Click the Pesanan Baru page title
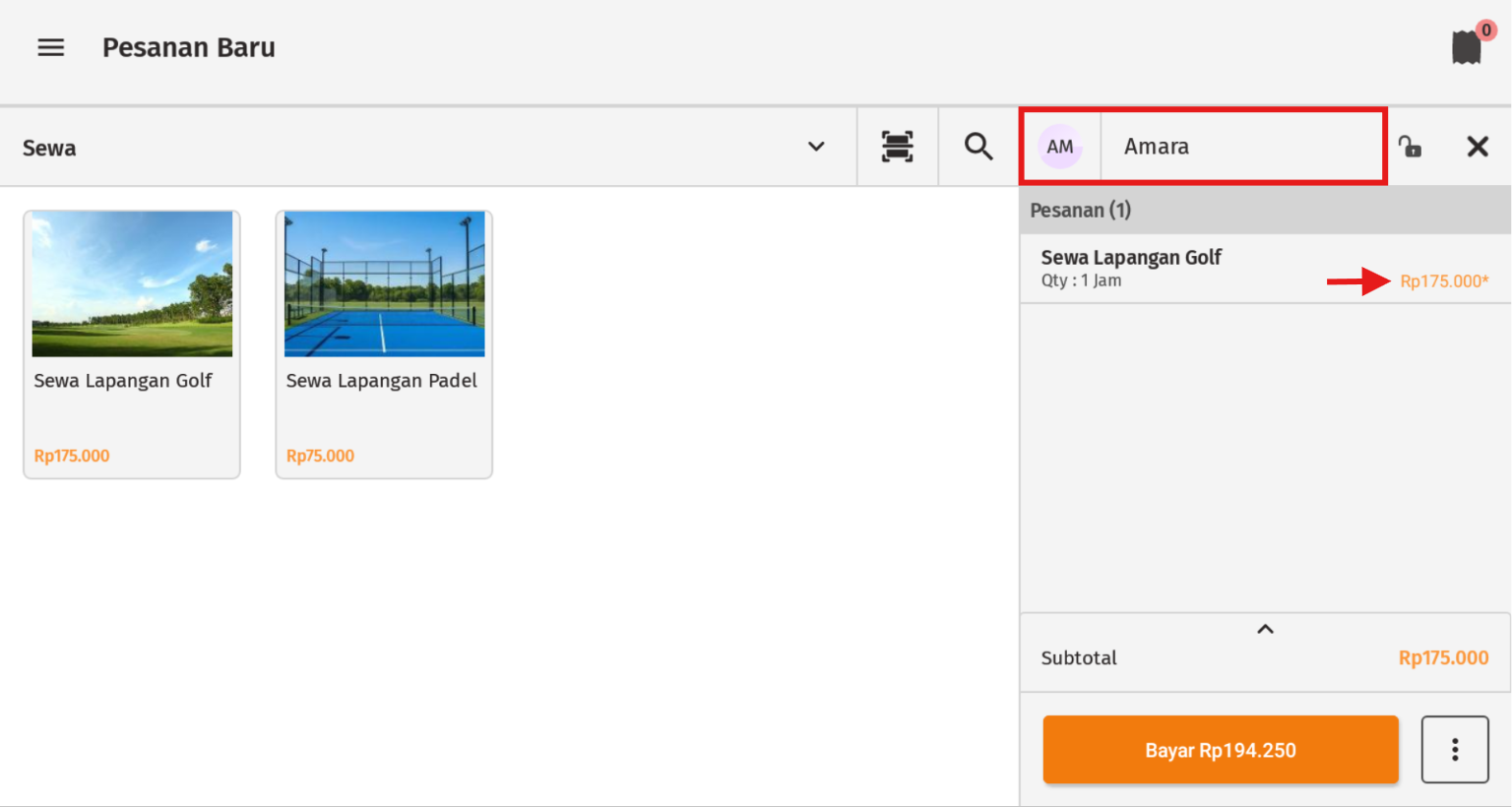This screenshot has width=1512, height=807. pos(189,47)
